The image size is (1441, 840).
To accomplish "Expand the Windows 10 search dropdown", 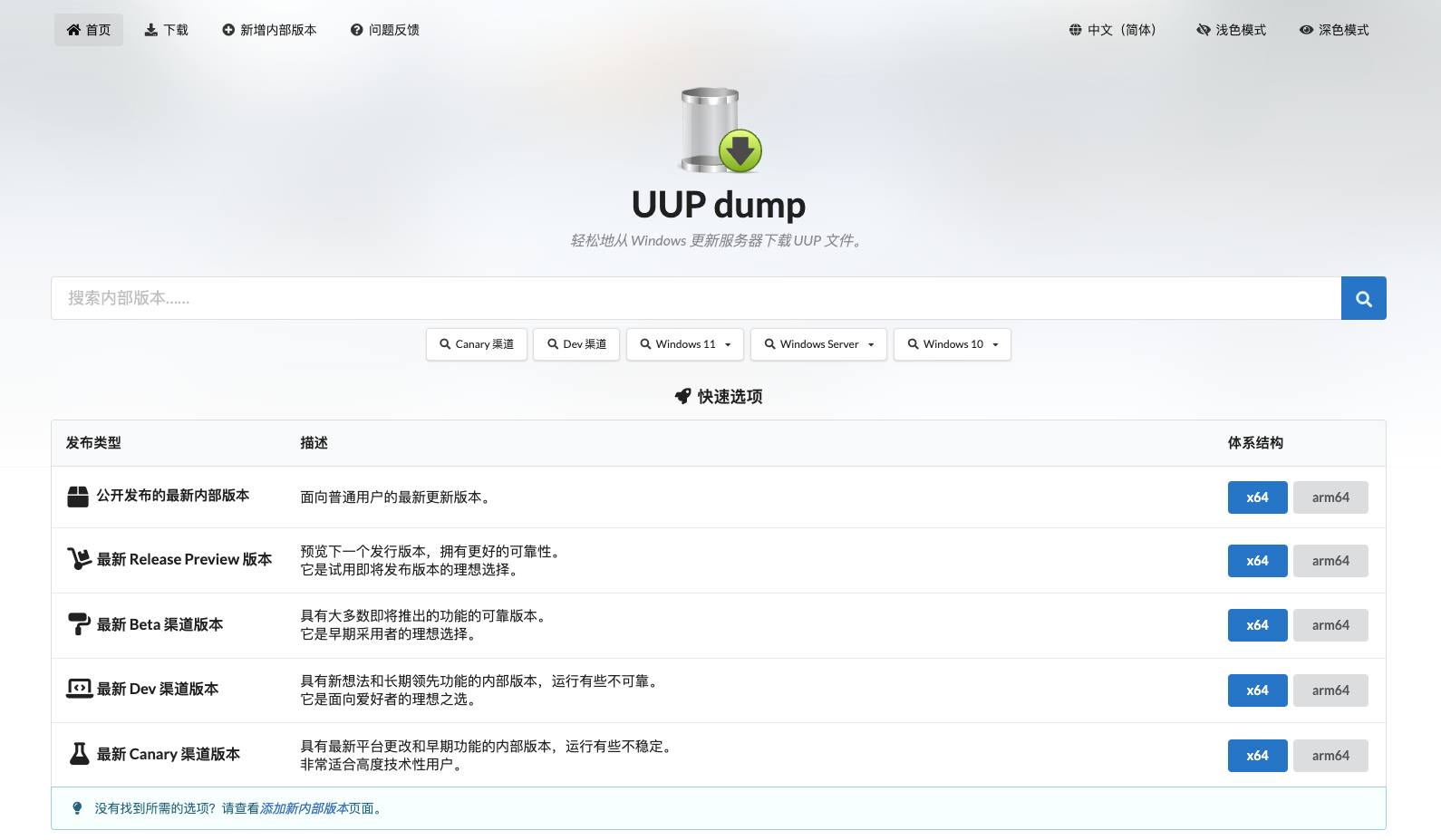I will tap(953, 344).
